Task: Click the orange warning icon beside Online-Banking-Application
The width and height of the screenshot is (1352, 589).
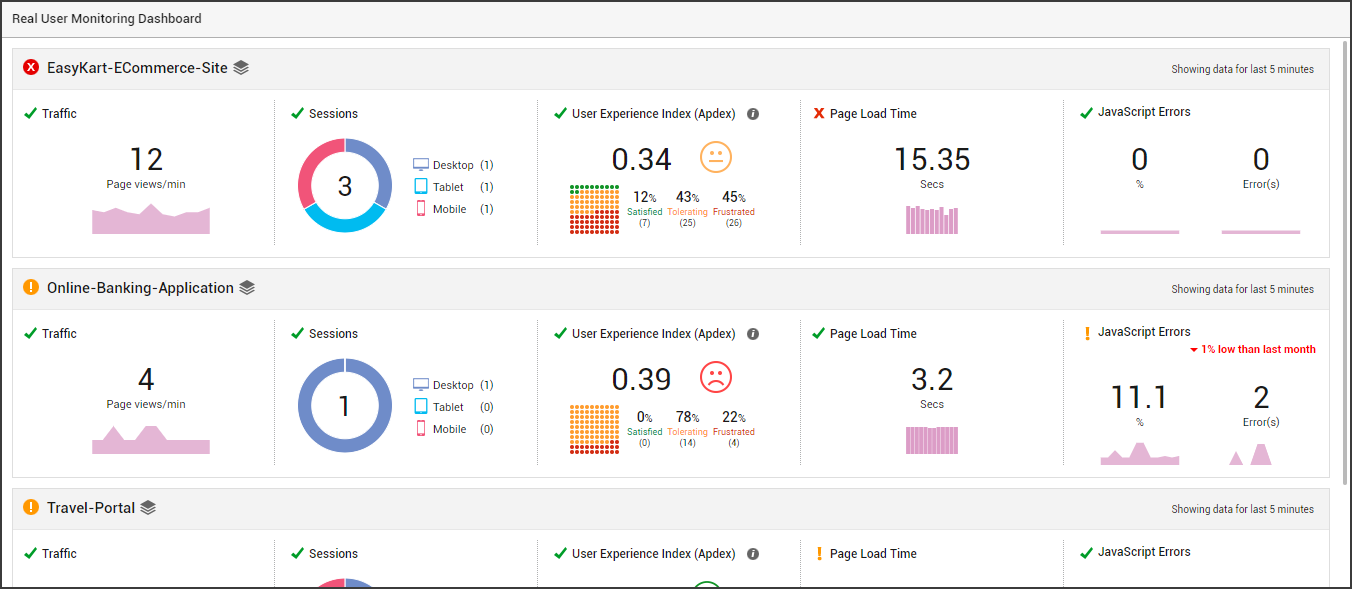Action: (x=31, y=288)
